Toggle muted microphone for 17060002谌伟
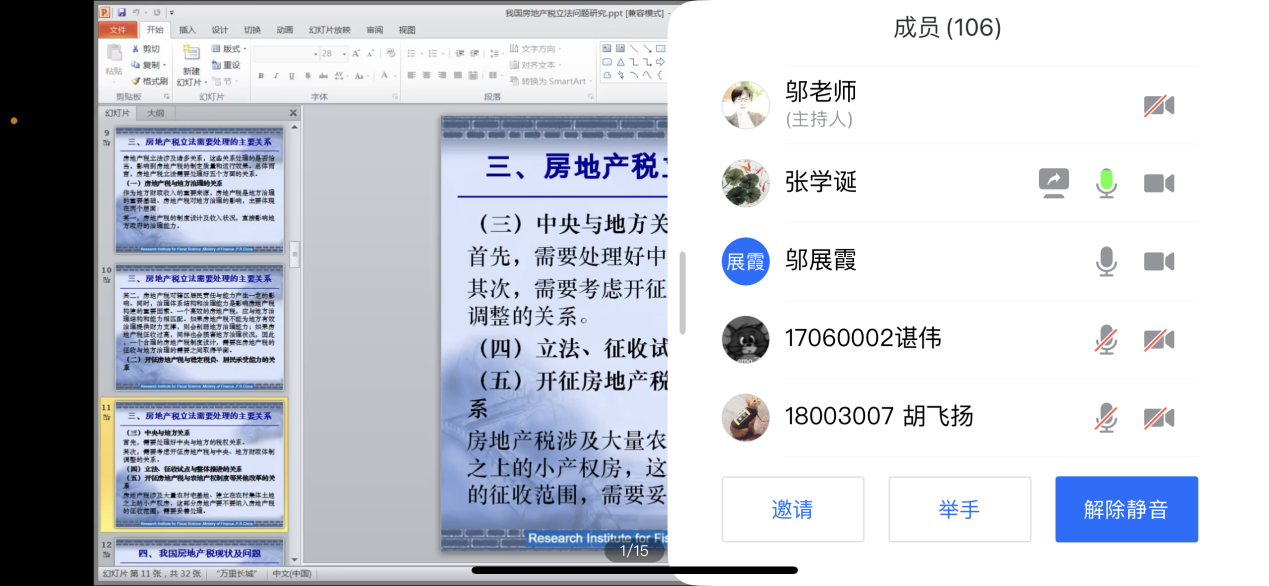 pyautogui.click(x=1106, y=339)
